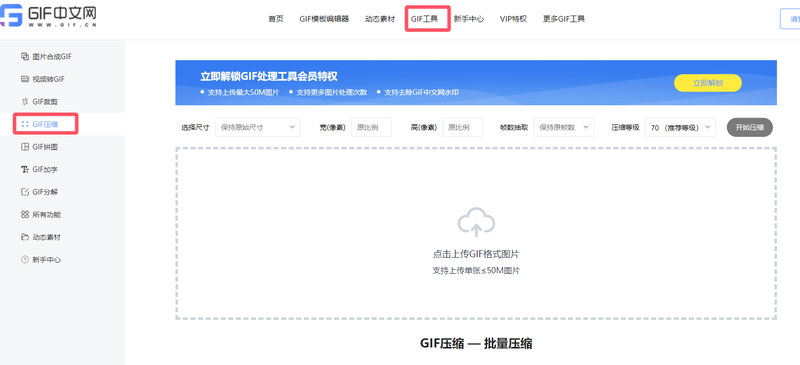This screenshot has width=800, height=365.
Task: Go to 首页 in top navigation
Action: [x=276, y=19]
